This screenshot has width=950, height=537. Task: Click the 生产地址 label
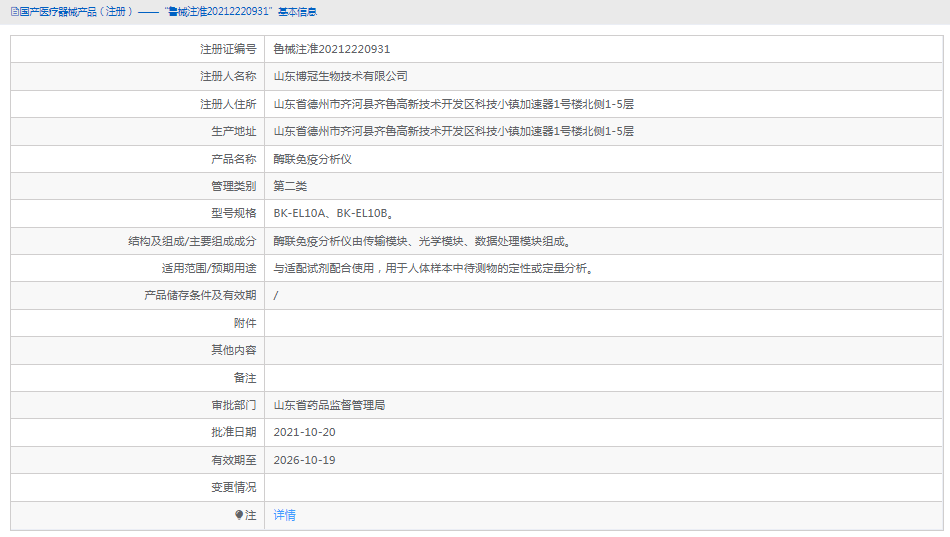(x=234, y=132)
